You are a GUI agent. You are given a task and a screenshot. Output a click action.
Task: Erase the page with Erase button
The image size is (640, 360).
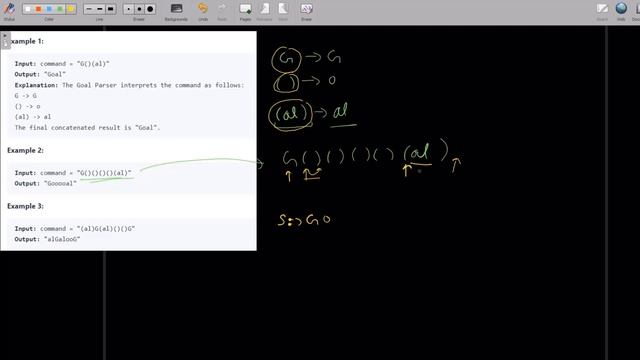click(x=307, y=11)
